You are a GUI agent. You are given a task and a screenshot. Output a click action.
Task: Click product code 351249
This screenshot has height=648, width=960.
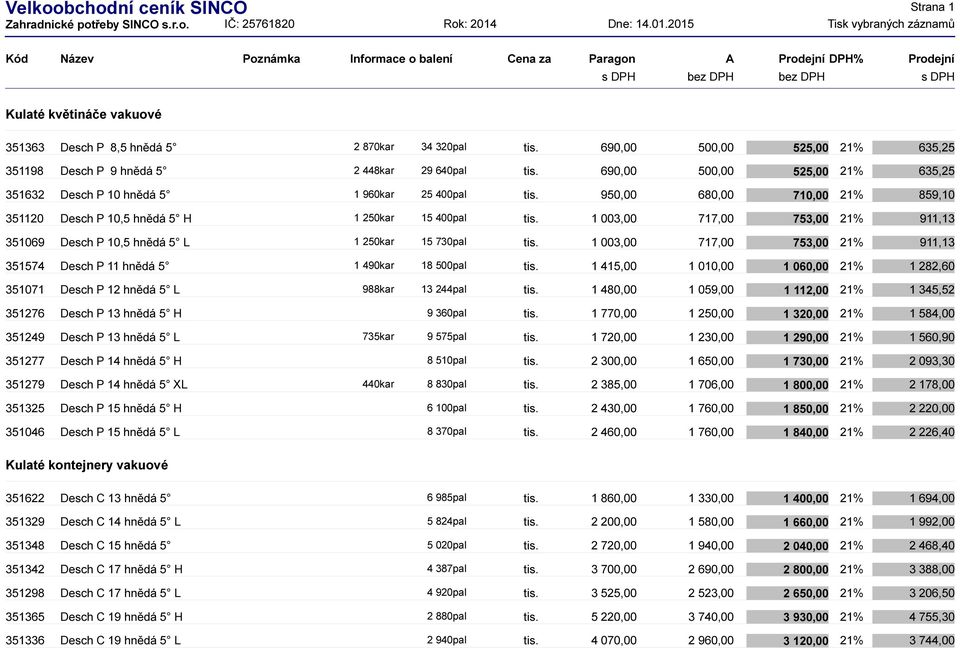pyautogui.click(x=25, y=337)
